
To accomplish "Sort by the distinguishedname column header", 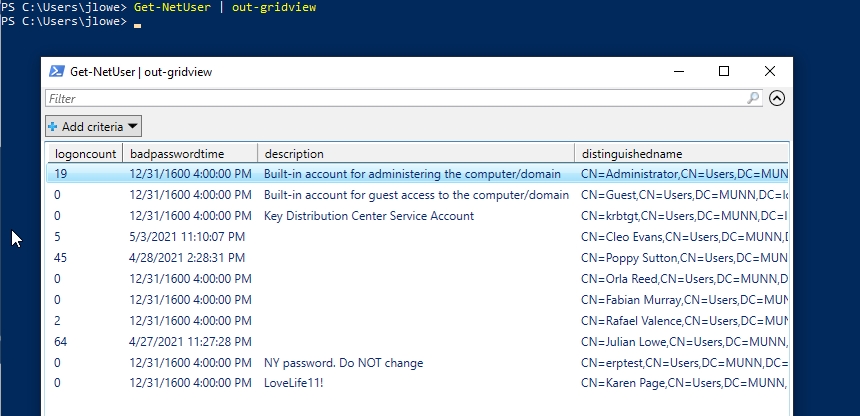I will (680, 154).
